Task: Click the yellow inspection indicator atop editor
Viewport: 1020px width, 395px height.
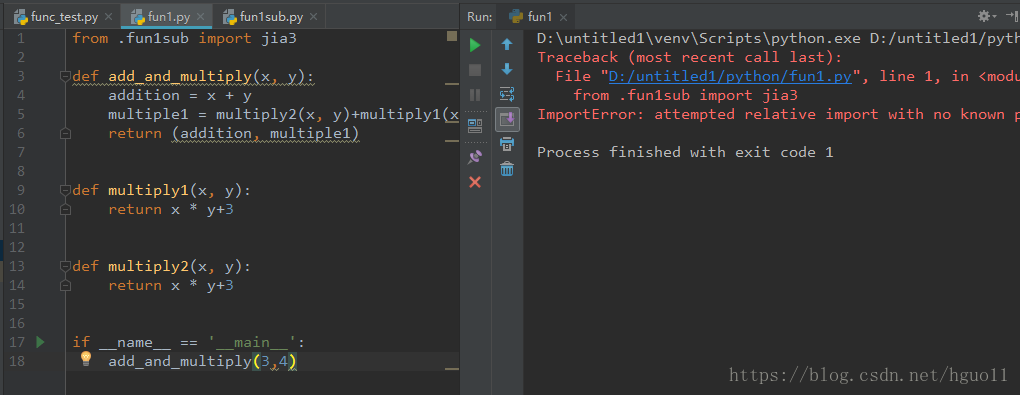Action: click(451, 36)
